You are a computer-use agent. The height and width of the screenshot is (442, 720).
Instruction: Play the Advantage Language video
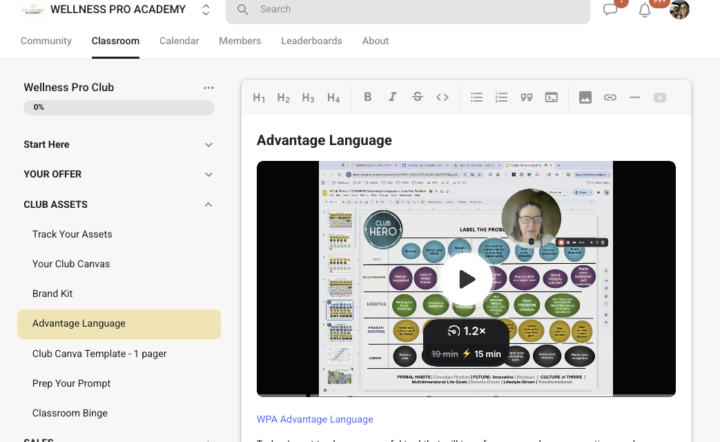[x=466, y=279]
